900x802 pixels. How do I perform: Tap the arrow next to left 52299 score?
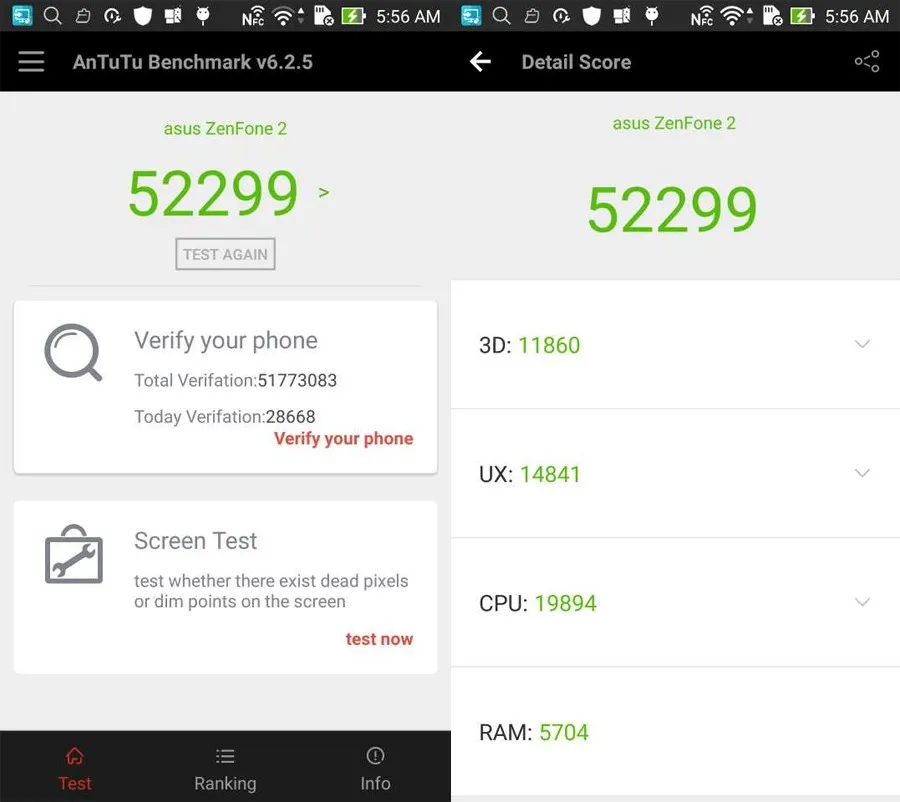[x=324, y=192]
